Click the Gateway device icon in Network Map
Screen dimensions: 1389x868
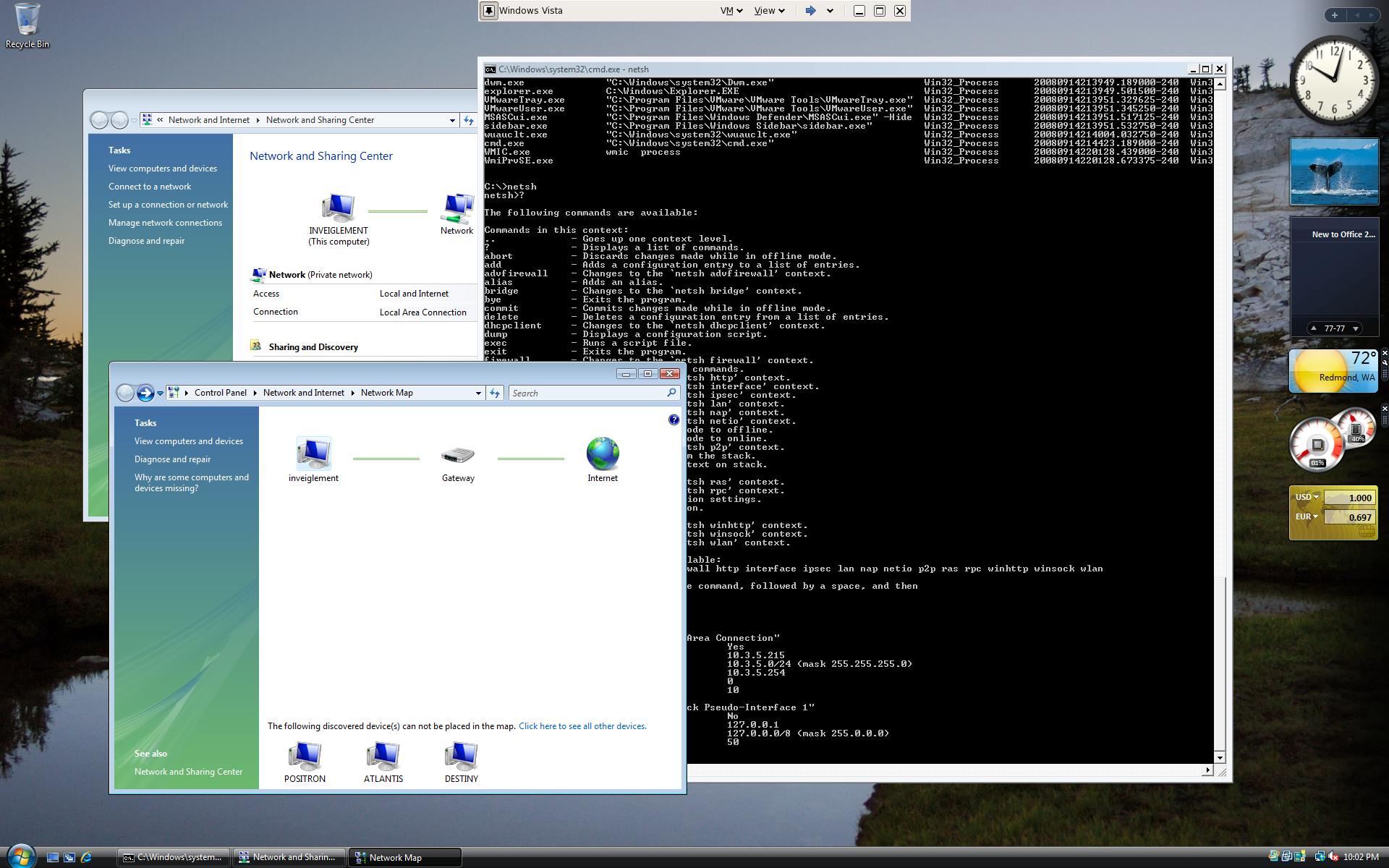pyautogui.click(x=458, y=455)
